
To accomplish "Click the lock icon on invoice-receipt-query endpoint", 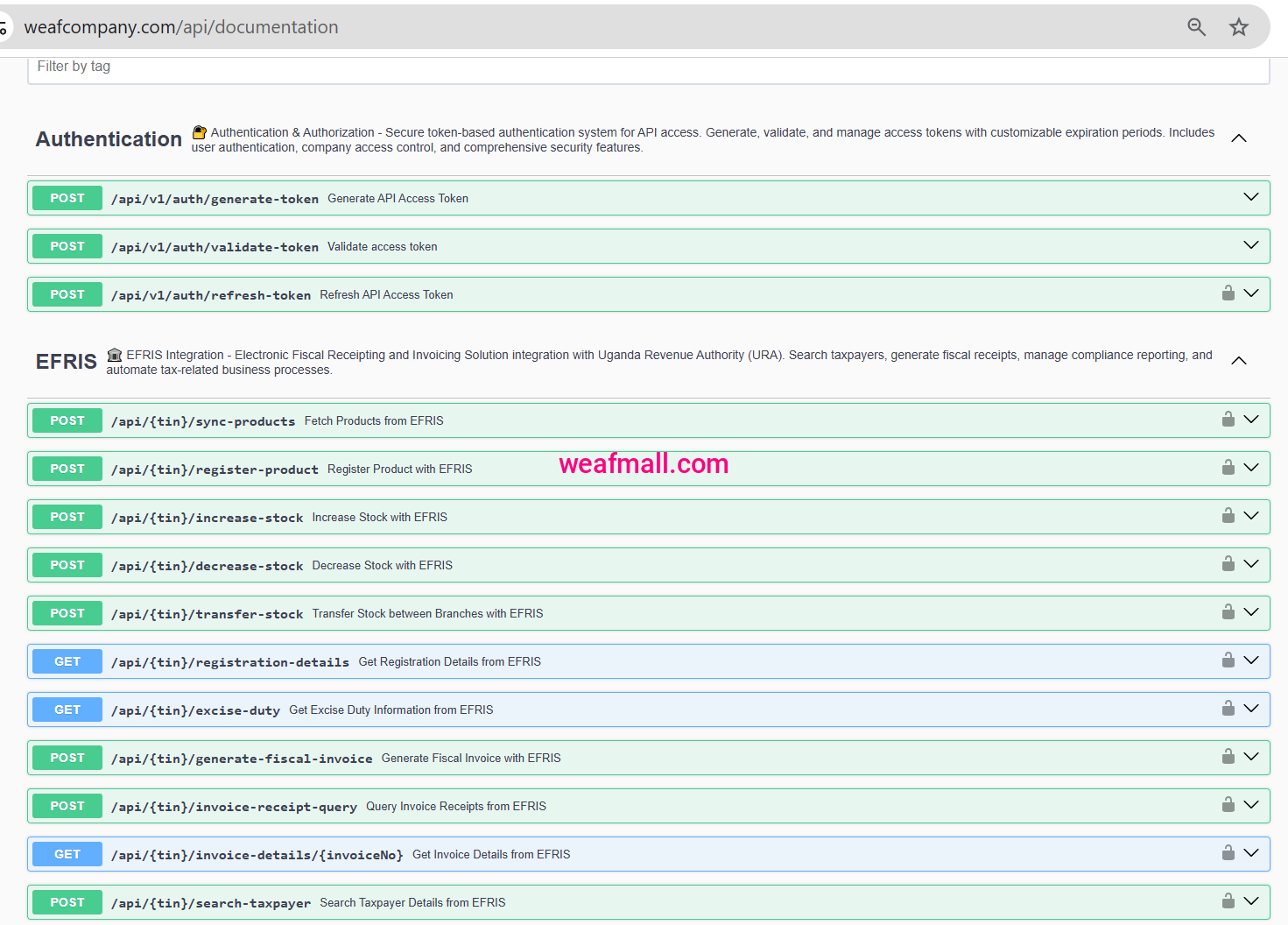I will click(1228, 804).
